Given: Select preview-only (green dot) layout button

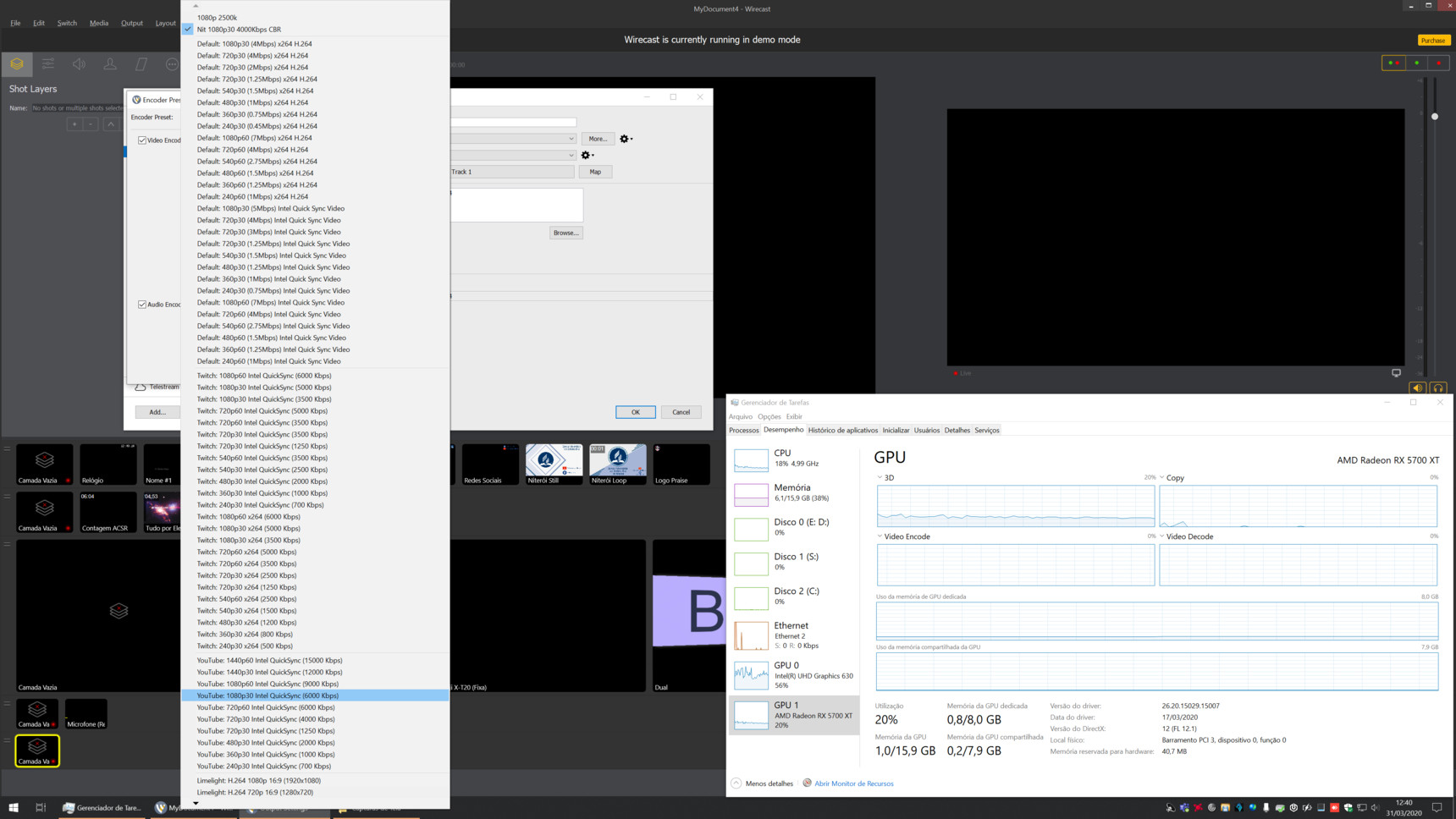Looking at the screenshot, I should 1416,63.
